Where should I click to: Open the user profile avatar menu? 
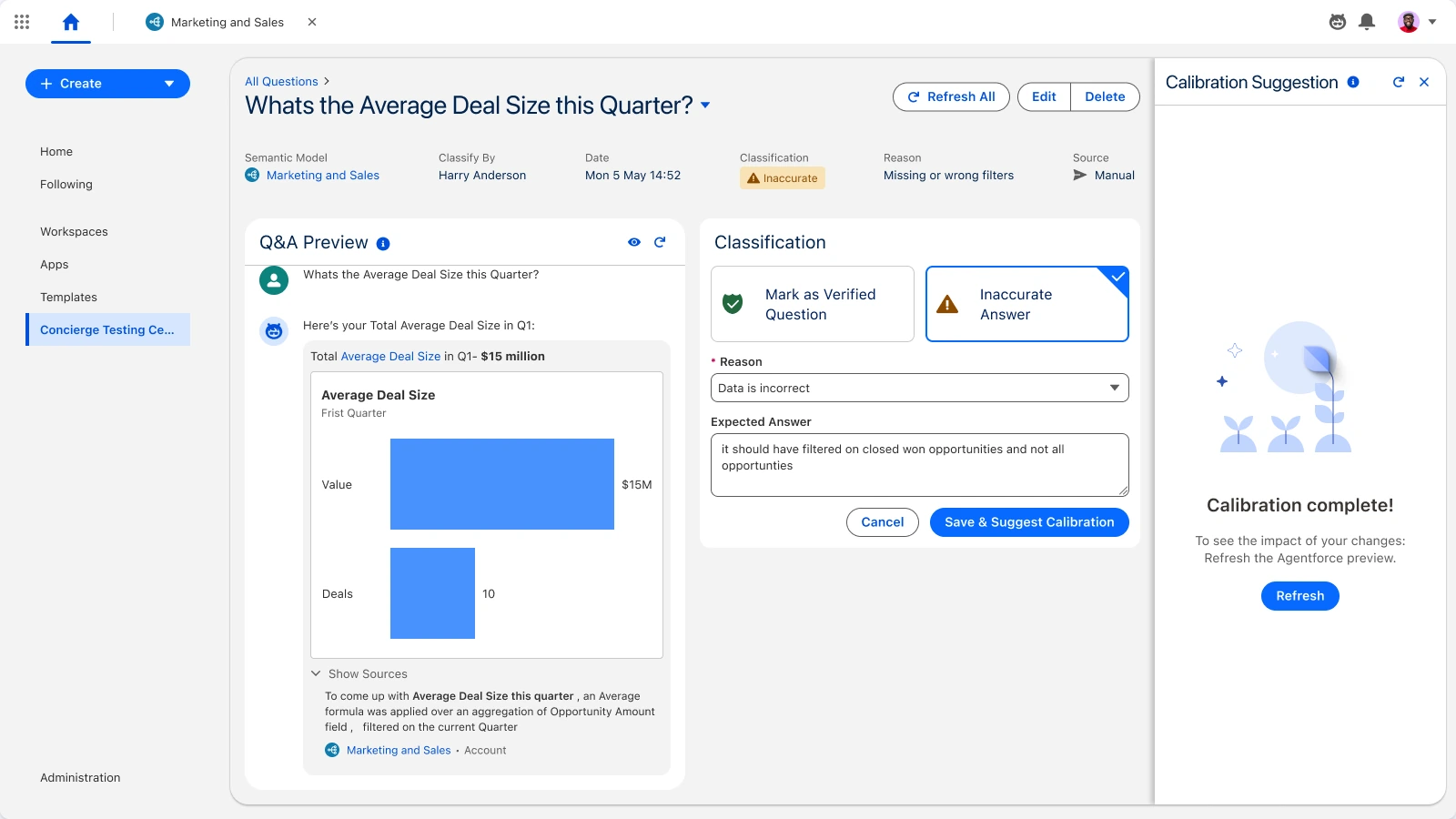(x=1417, y=22)
